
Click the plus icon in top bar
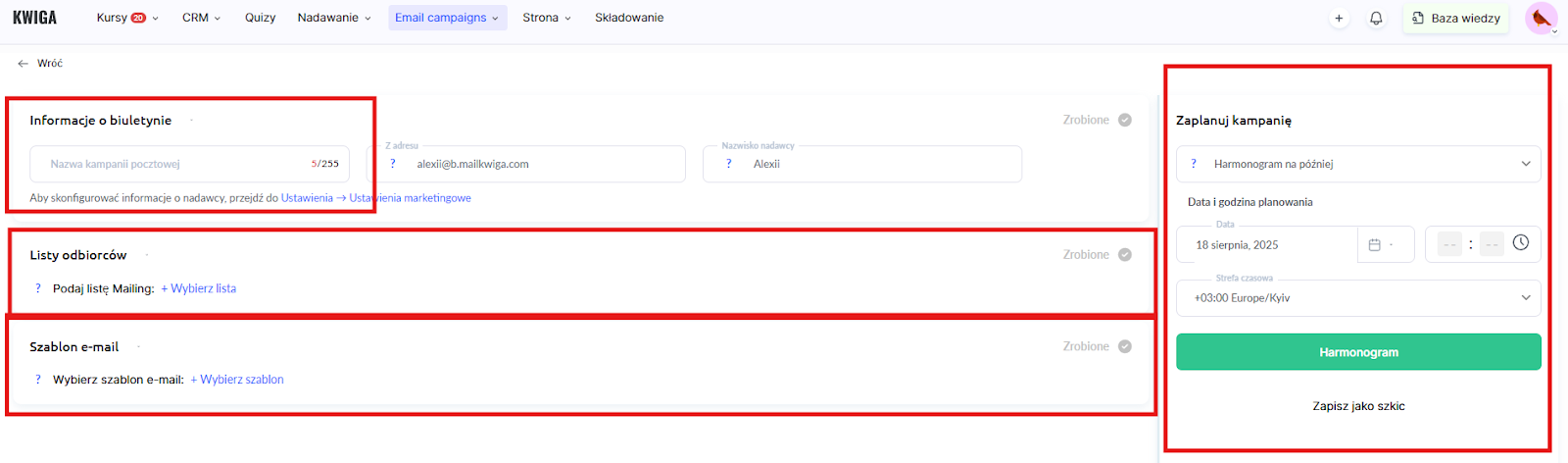point(1339,18)
